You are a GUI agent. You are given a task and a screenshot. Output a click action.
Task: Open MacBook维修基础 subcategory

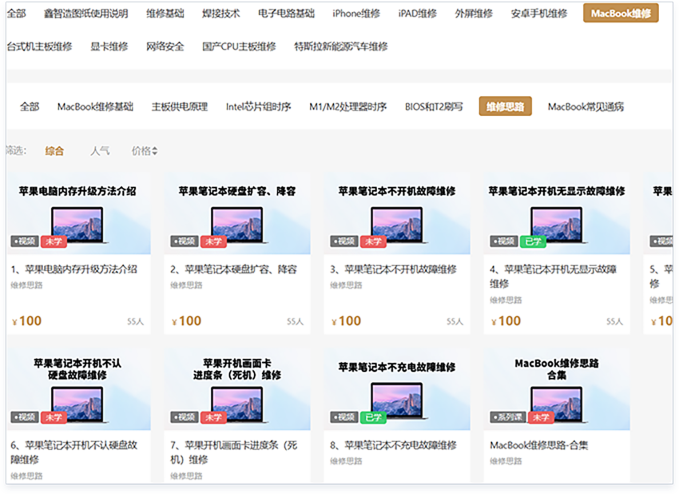coord(95,107)
